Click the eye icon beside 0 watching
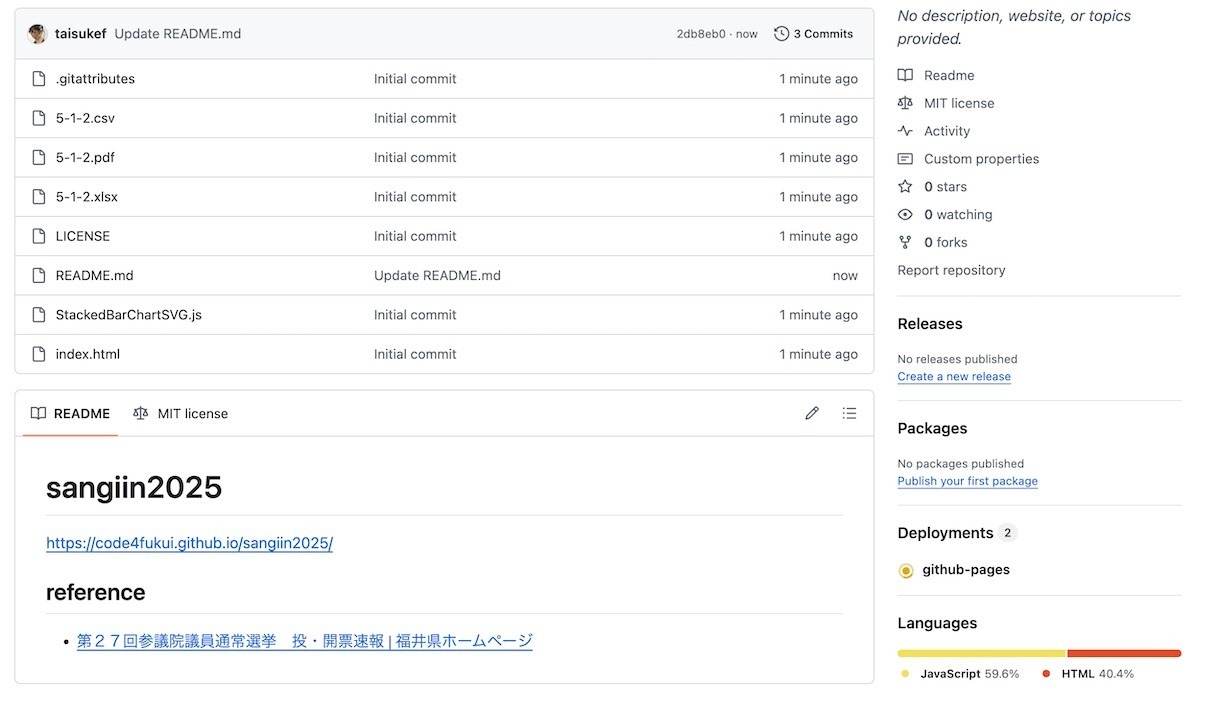Image resolution: width=1220 pixels, height=710 pixels. click(x=905, y=215)
